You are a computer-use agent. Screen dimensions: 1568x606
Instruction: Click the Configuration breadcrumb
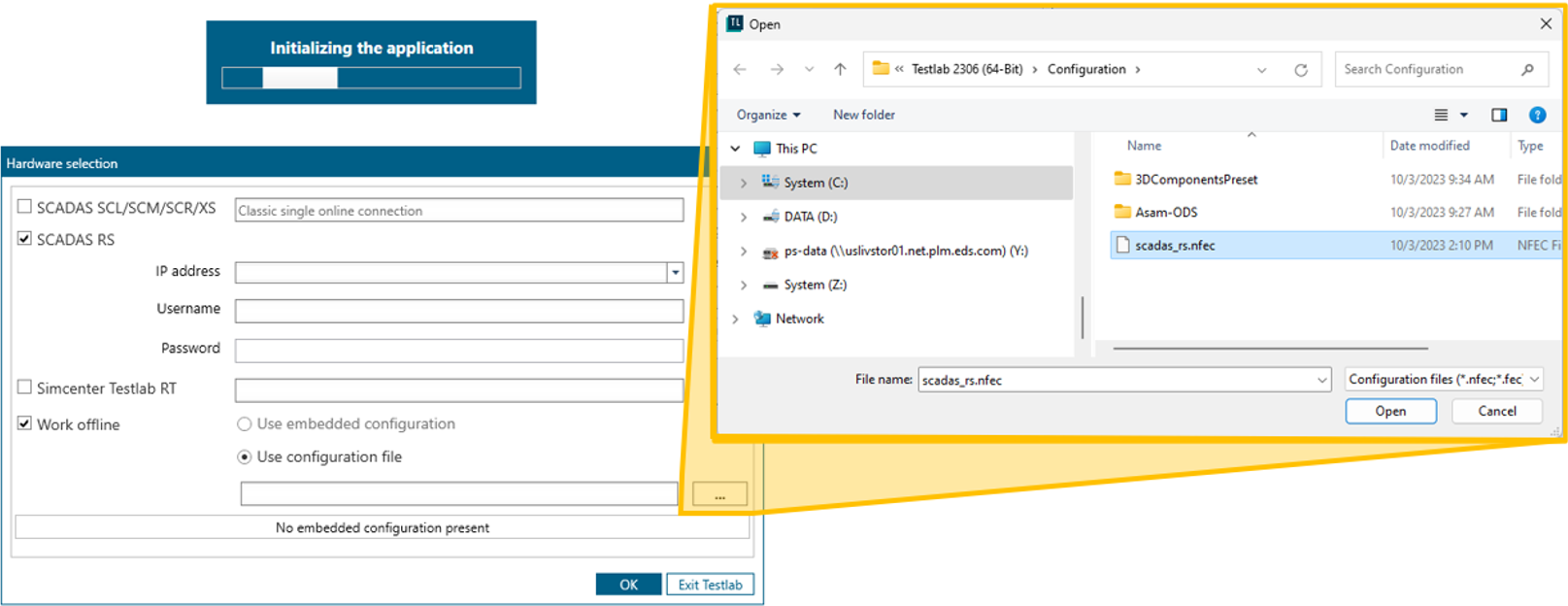point(1086,69)
